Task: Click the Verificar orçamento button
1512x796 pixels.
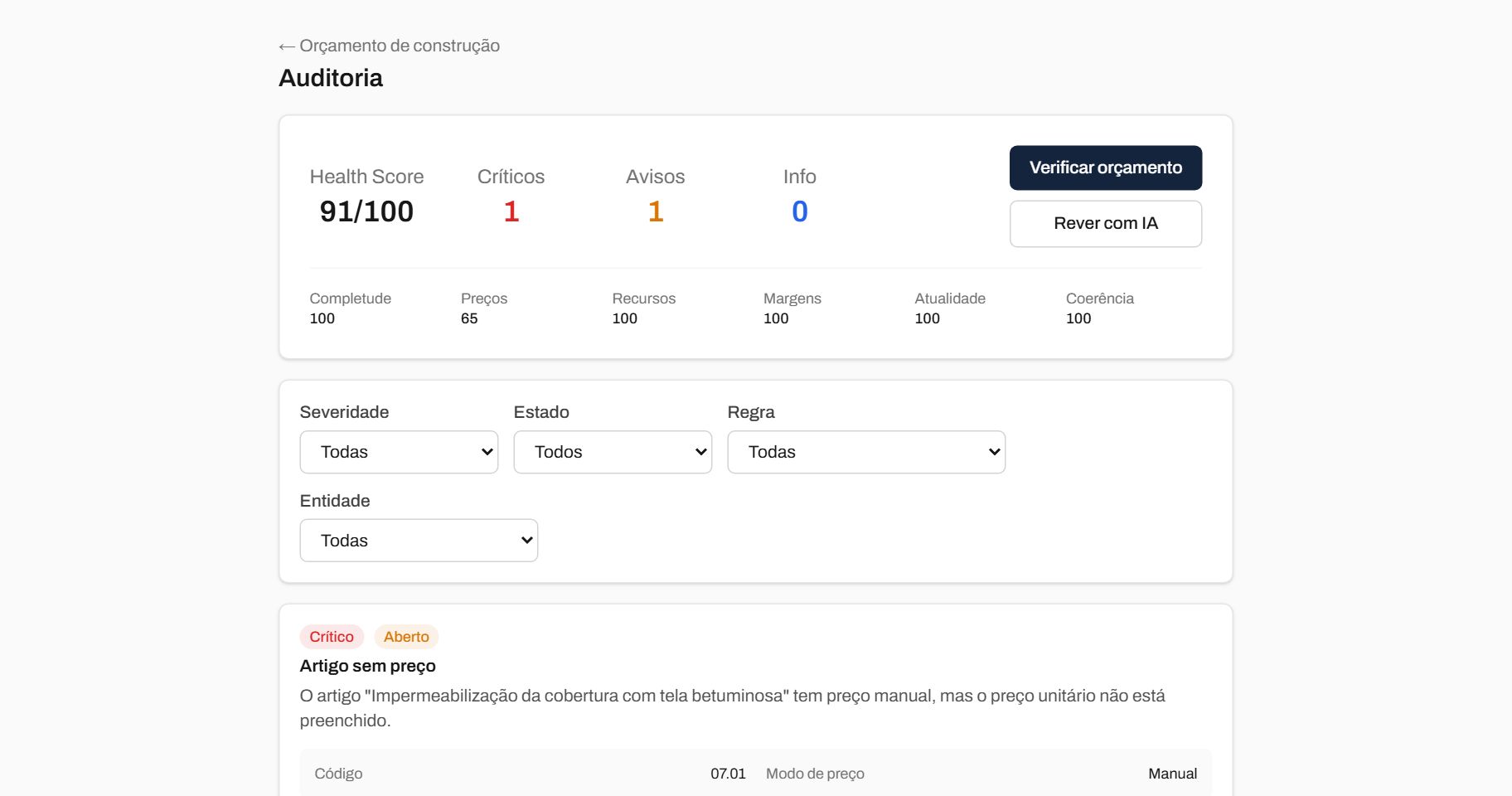Action: point(1106,167)
